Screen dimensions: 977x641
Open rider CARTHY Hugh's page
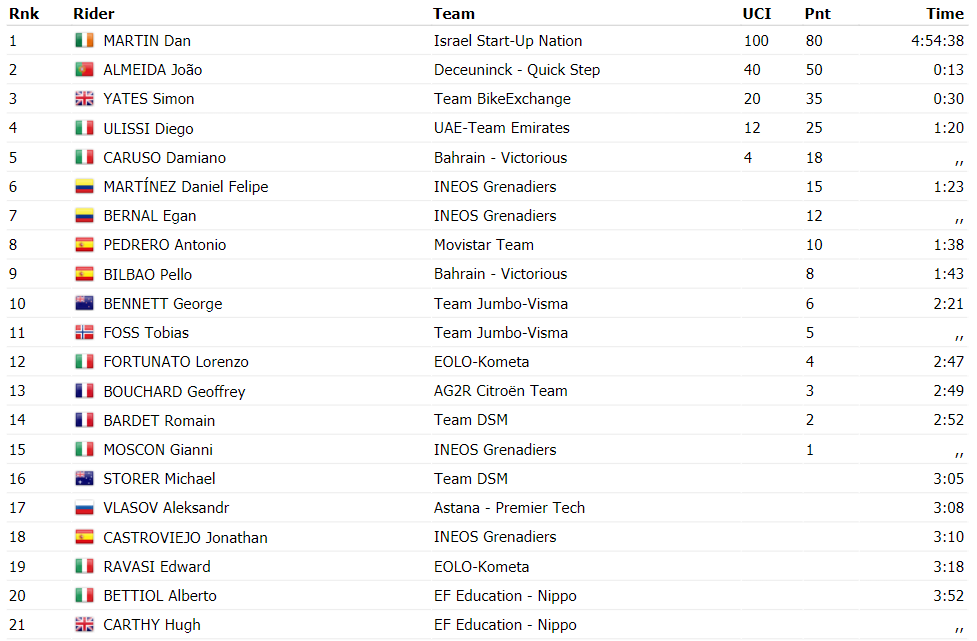point(151,625)
